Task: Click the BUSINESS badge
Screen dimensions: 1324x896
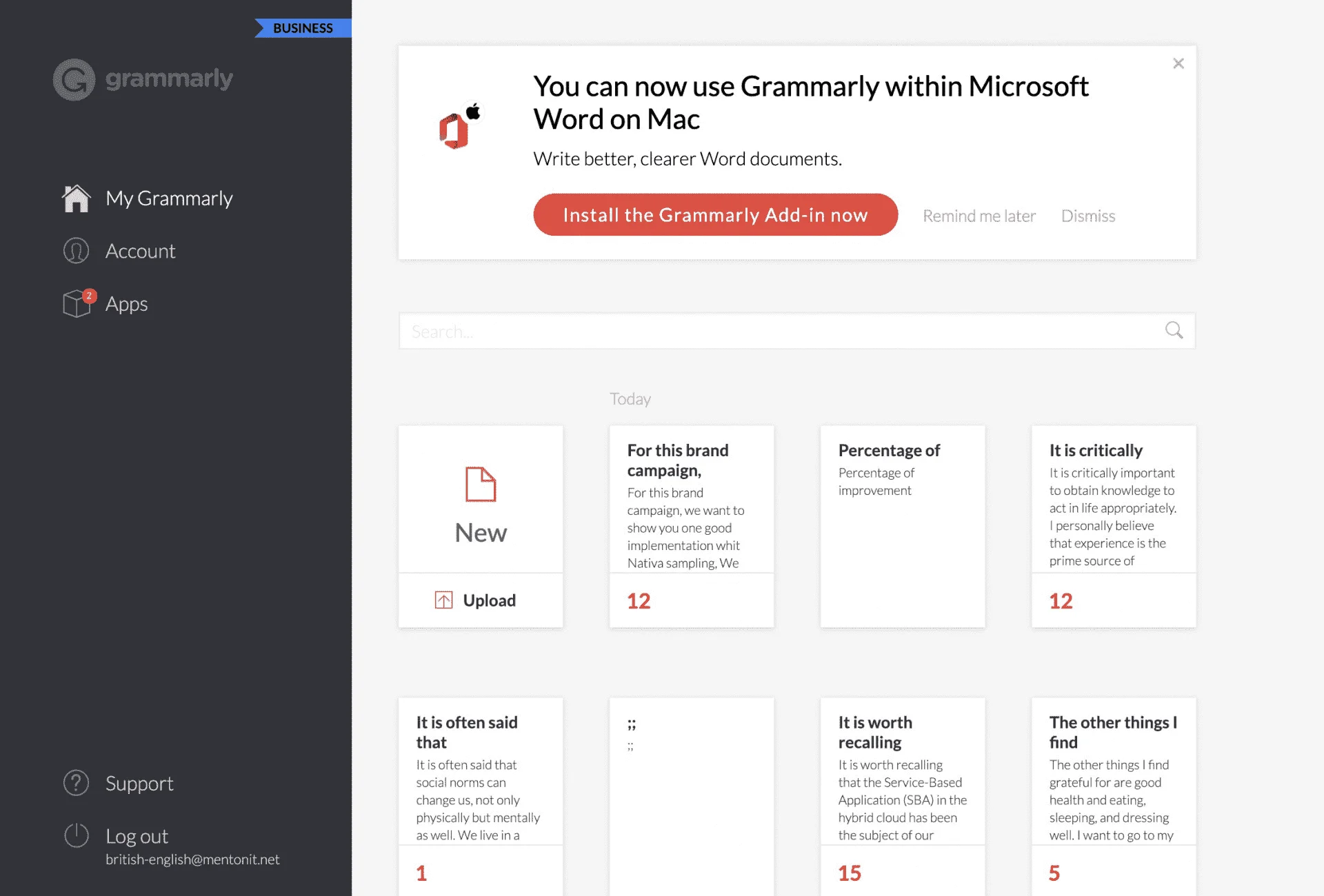Action: click(x=303, y=28)
